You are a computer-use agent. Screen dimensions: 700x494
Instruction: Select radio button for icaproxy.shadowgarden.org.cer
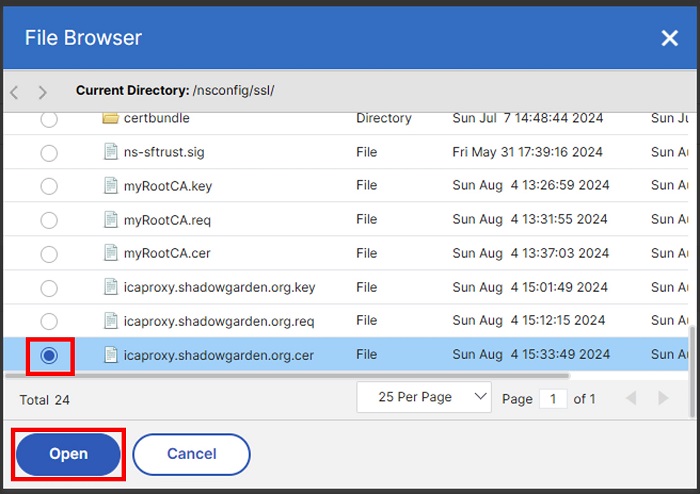click(48, 355)
